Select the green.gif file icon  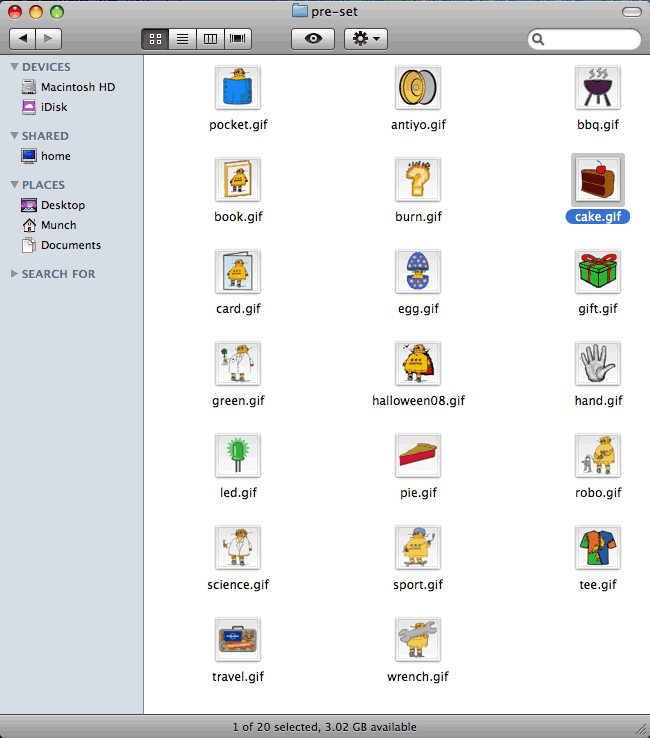tap(238, 363)
